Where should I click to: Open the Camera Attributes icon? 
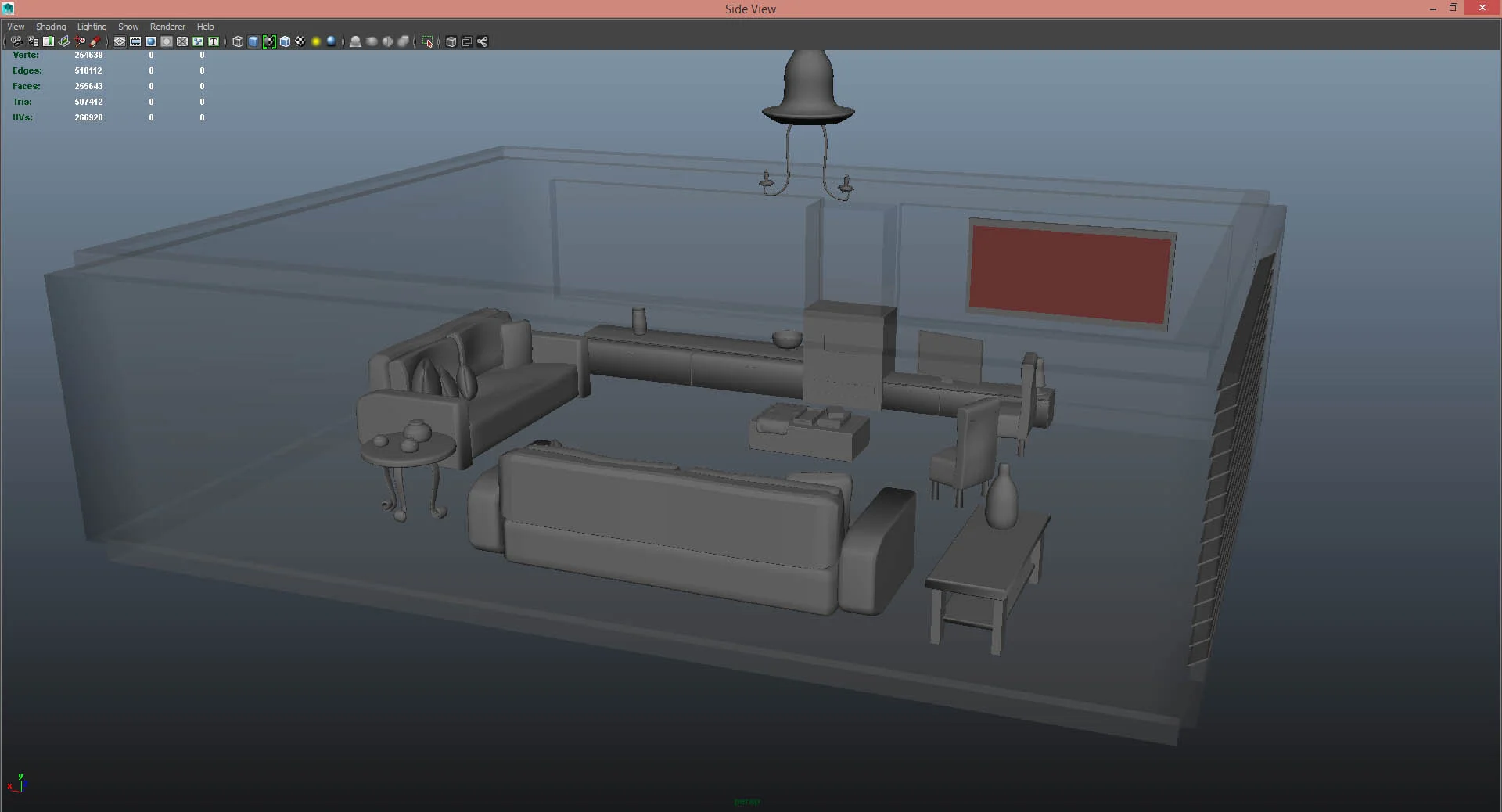click(x=32, y=41)
